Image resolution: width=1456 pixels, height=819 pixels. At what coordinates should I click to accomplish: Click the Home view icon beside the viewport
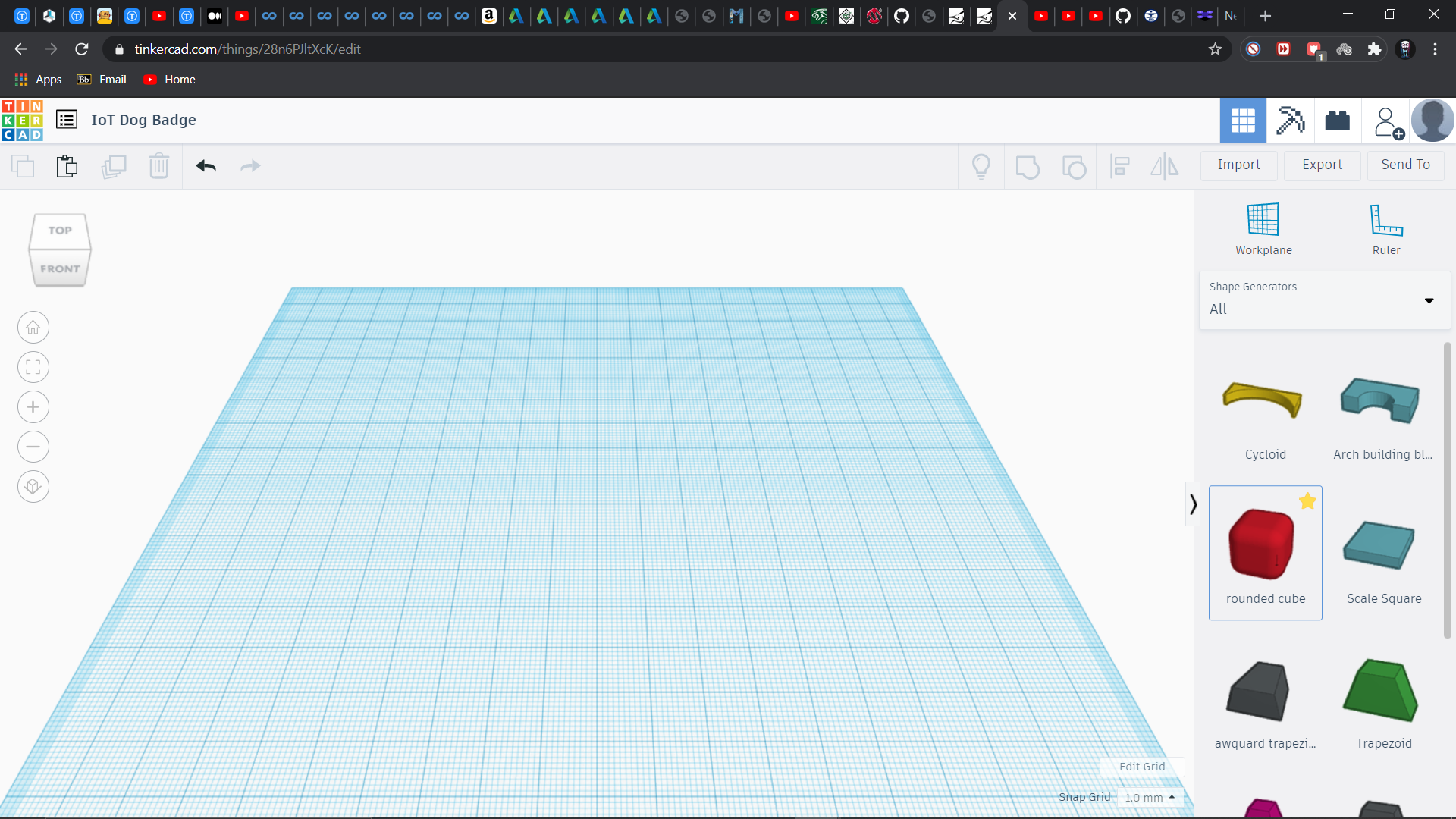33,327
